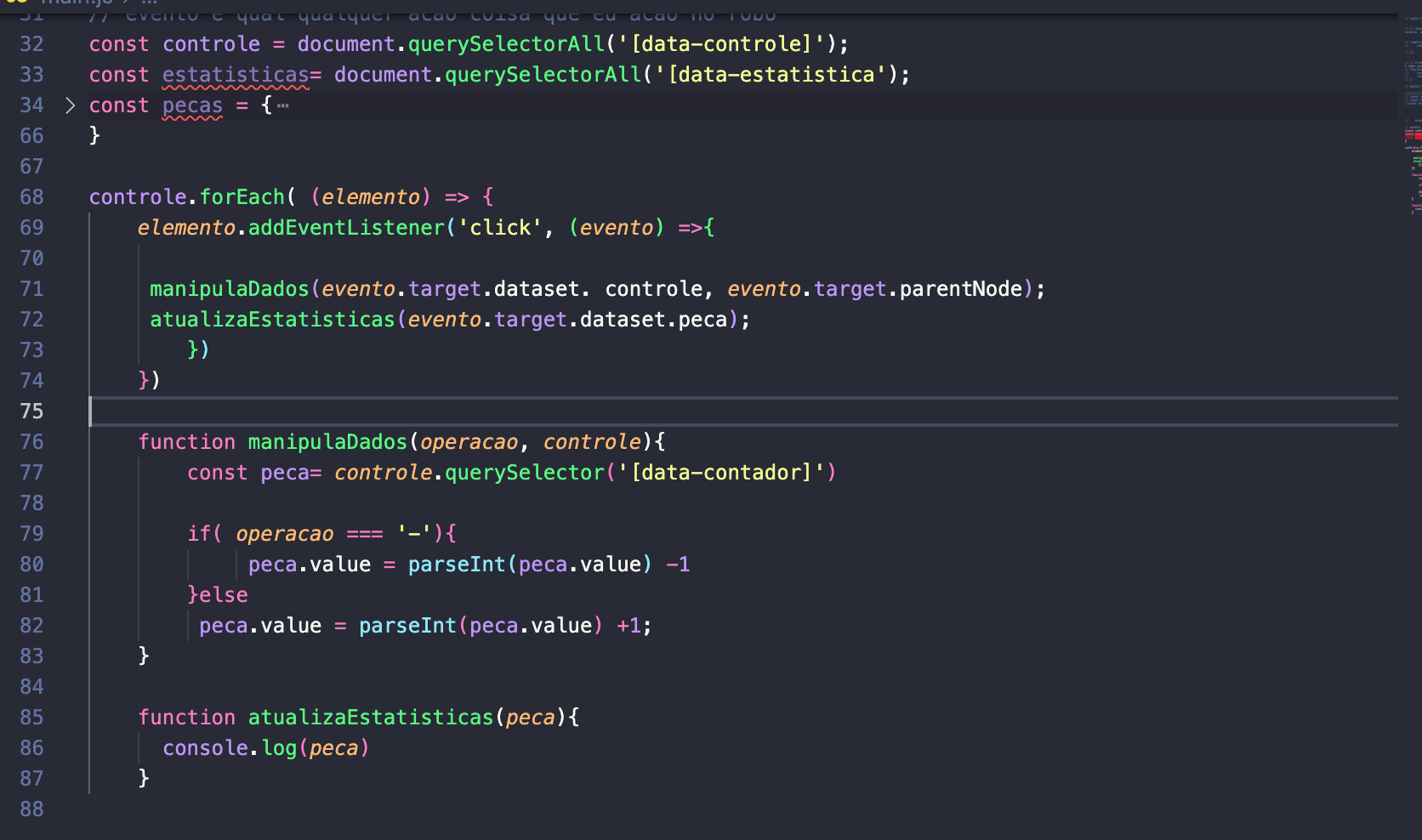This screenshot has width=1422, height=840.
Task: Click the 'elemento' parameter on line 68
Action: point(371,197)
